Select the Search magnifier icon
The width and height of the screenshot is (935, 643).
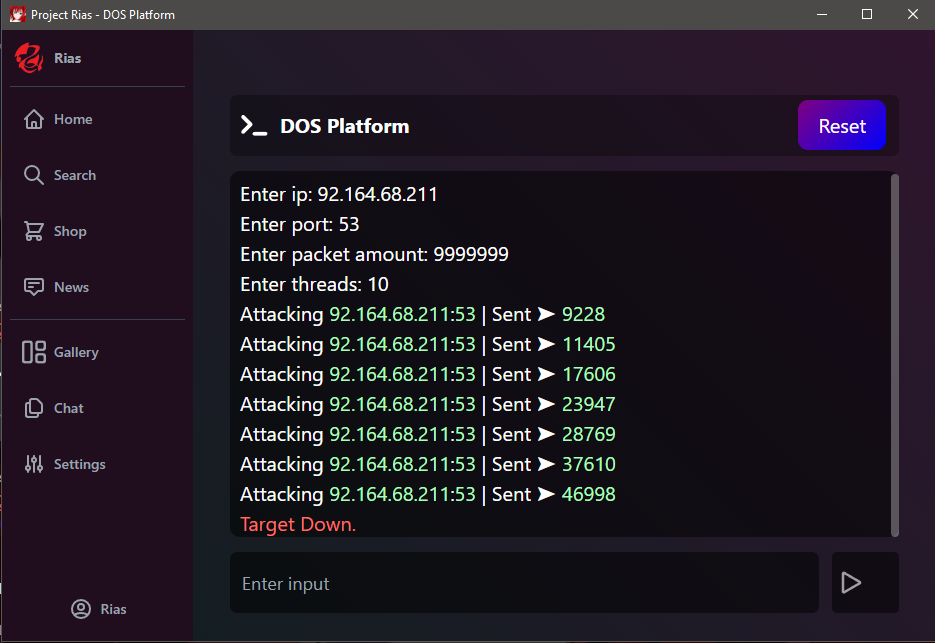click(x=34, y=175)
